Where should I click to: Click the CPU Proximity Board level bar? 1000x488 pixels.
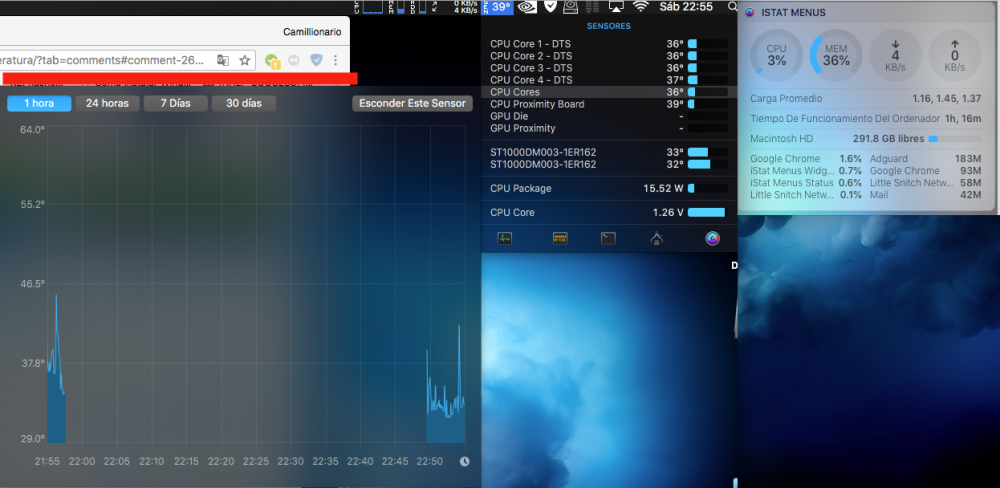[708, 105]
